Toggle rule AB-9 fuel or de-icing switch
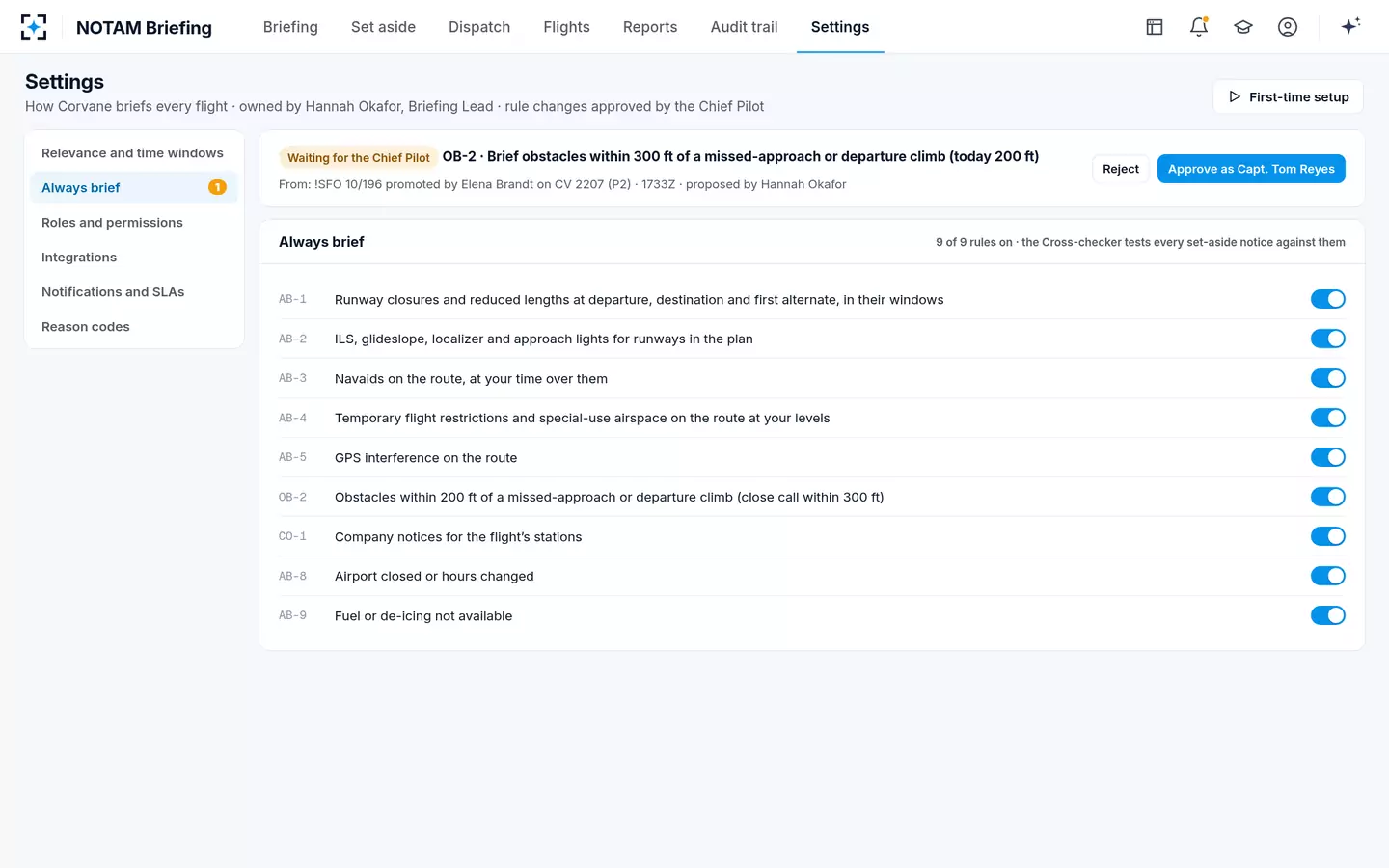Screen dimensions: 1389x868 [1327, 615]
